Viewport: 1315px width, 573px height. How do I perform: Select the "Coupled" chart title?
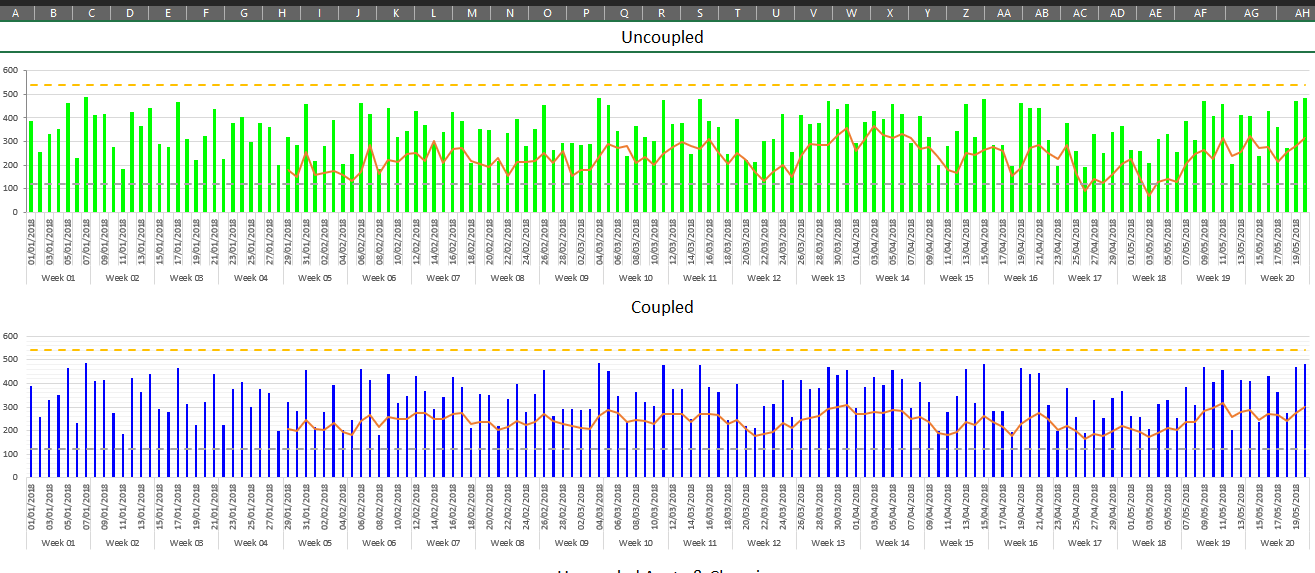coord(661,307)
